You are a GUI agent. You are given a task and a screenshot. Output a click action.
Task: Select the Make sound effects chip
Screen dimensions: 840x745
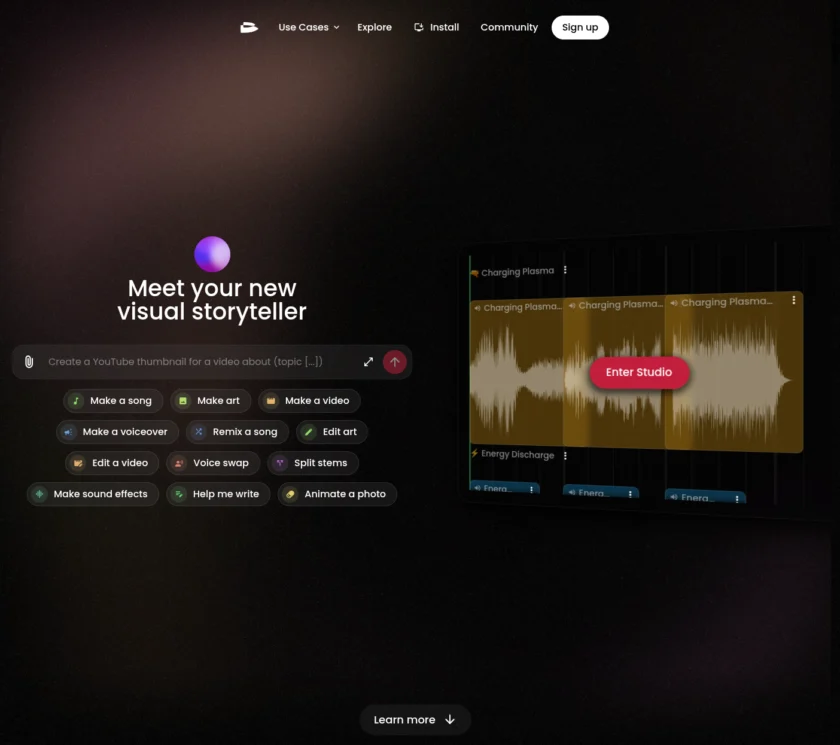click(93, 494)
